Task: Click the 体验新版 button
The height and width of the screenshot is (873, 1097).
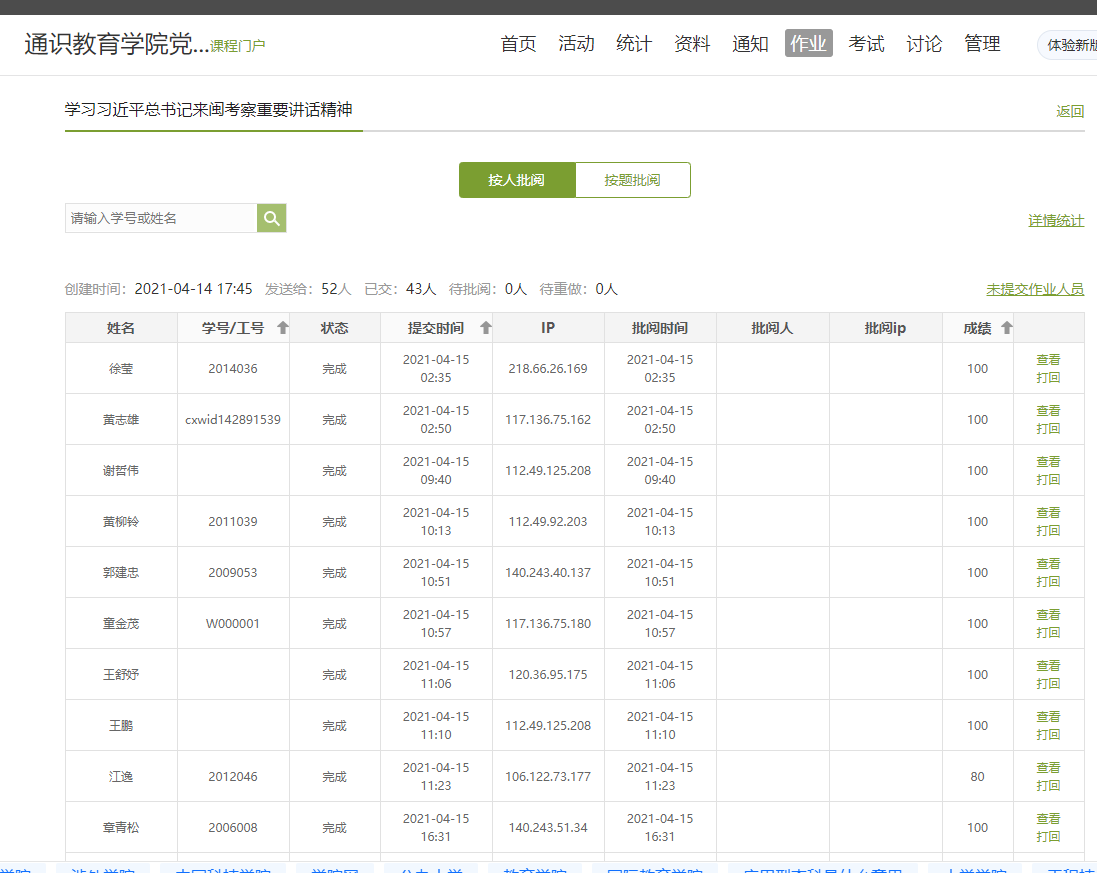Action: click(x=1070, y=45)
